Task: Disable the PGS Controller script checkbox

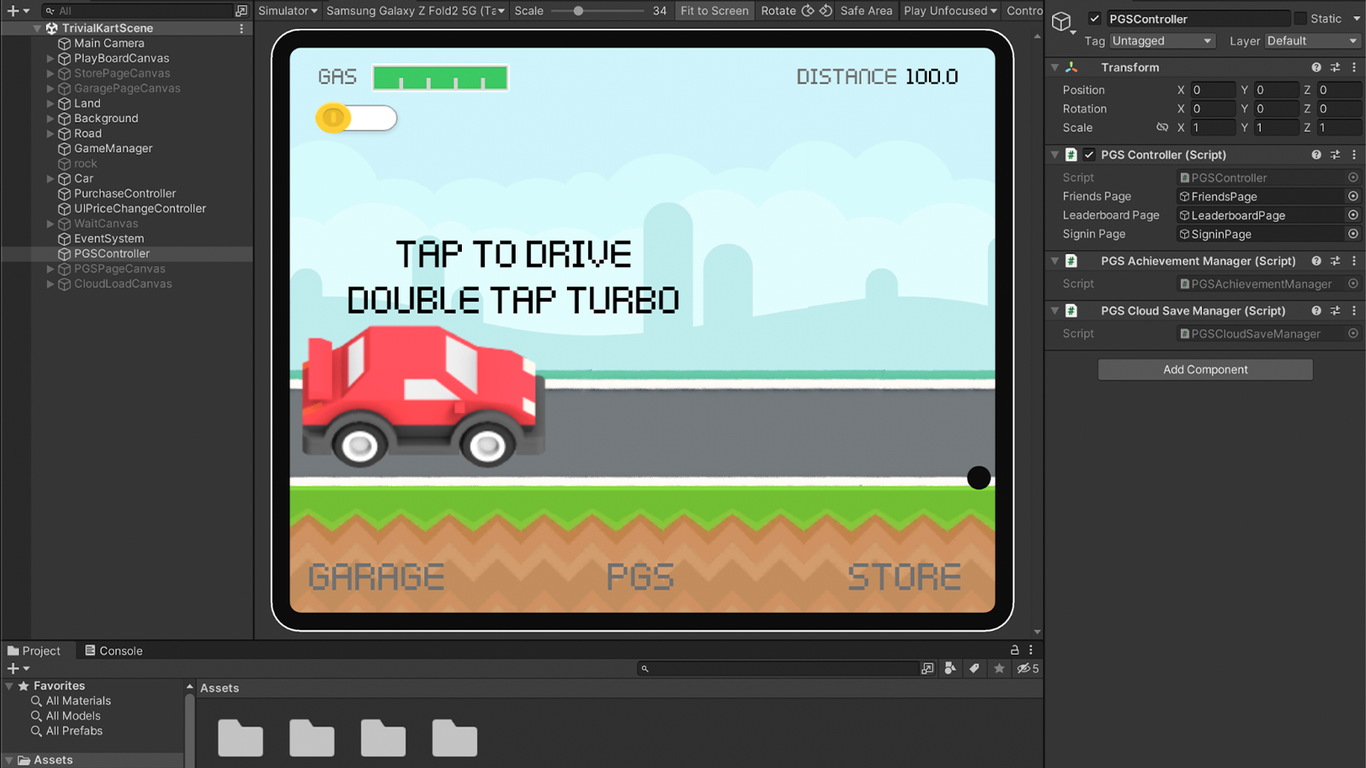Action: (1089, 155)
